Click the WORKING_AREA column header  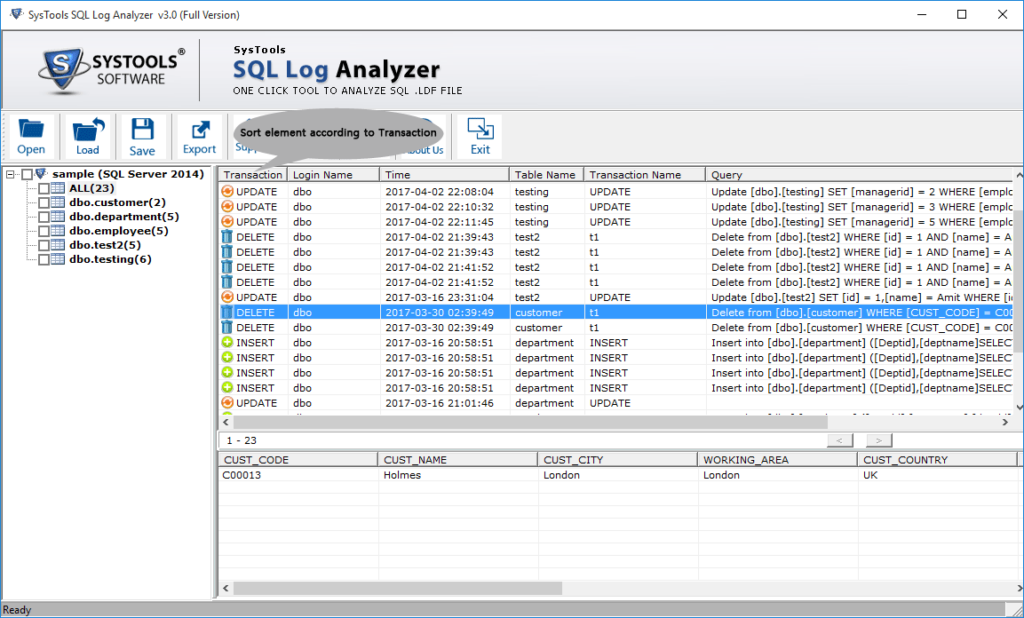point(777,460)
